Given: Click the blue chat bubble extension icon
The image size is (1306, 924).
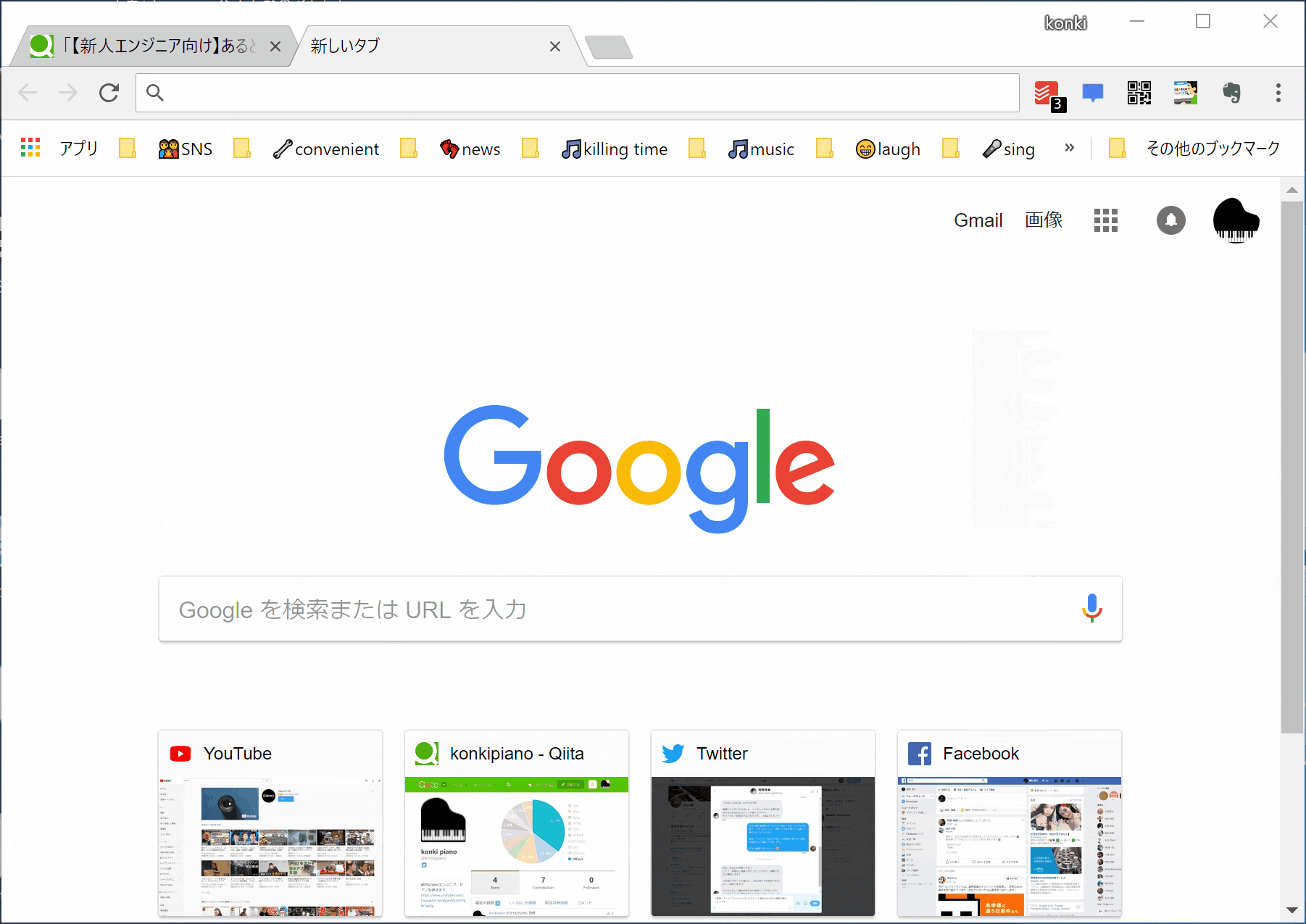Looking at the screenshot, I should (1093, 93).
